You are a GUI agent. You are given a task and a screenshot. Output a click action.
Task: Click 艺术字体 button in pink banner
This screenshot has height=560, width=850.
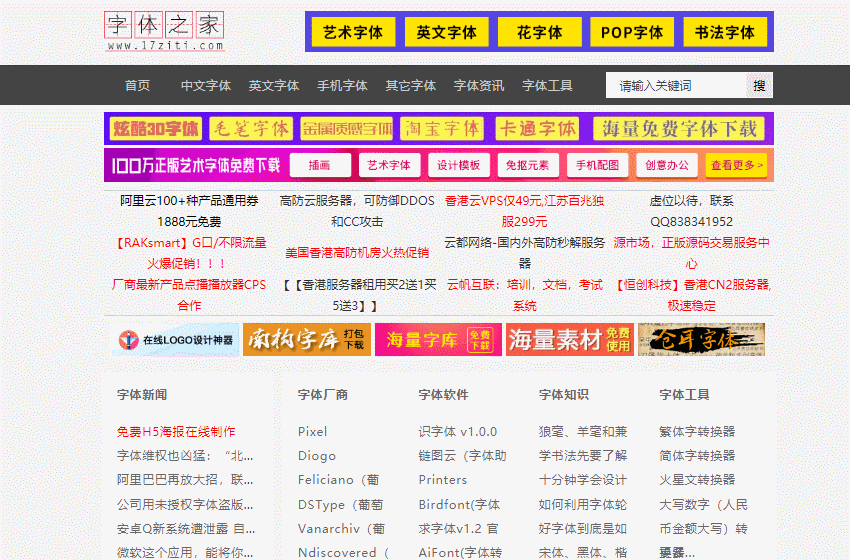coord(389,165)
